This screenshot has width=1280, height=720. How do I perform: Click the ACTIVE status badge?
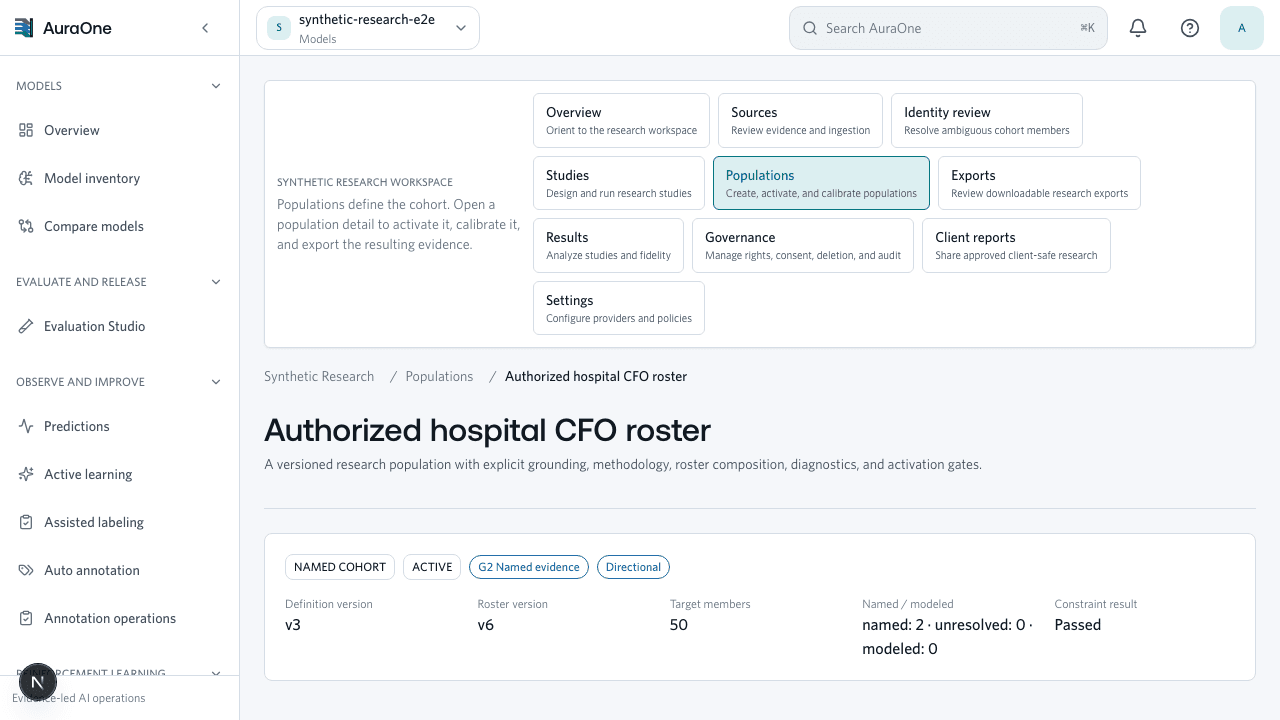pyautogui.click(x=432, y=567)
